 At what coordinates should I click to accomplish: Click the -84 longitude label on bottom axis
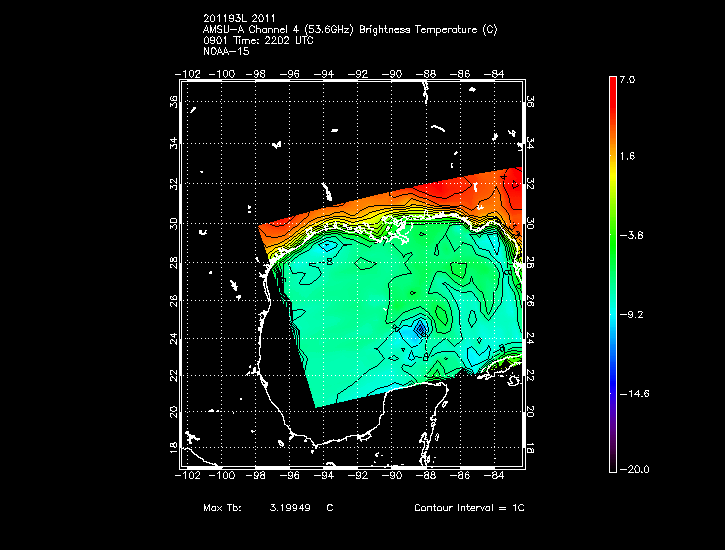click(x=495, y=476)
